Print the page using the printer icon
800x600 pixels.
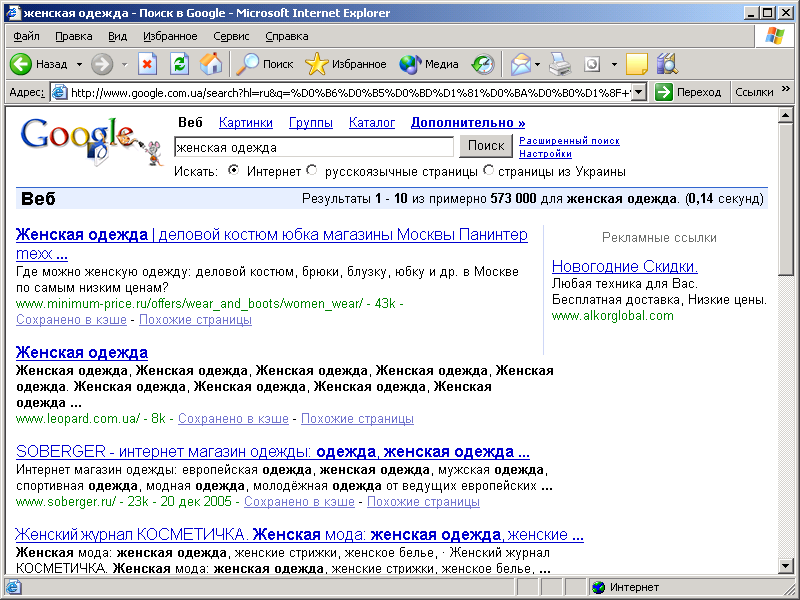coord(560,64)
